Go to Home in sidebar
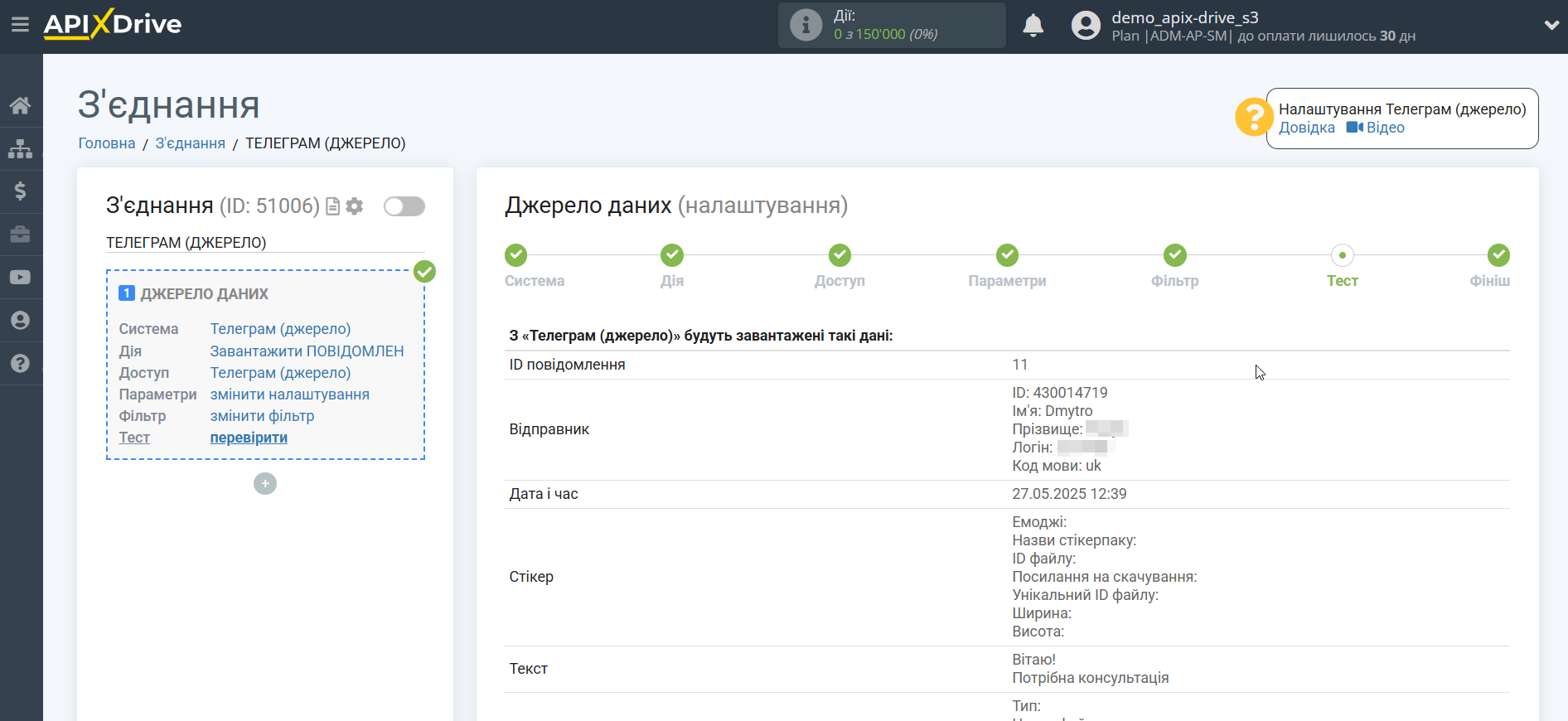 point(21,105)
